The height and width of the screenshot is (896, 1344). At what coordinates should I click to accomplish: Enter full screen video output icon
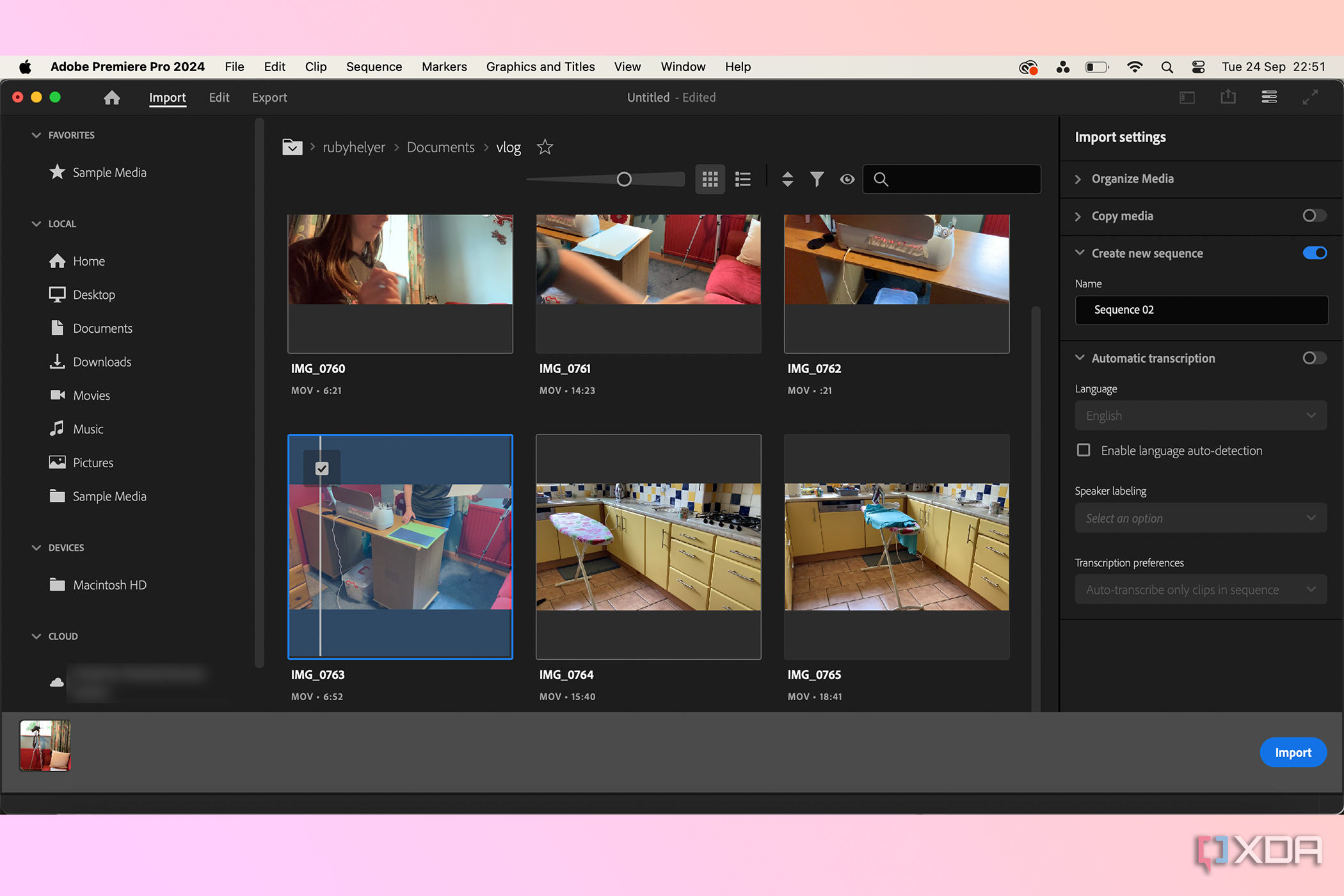coord(1311,97)
